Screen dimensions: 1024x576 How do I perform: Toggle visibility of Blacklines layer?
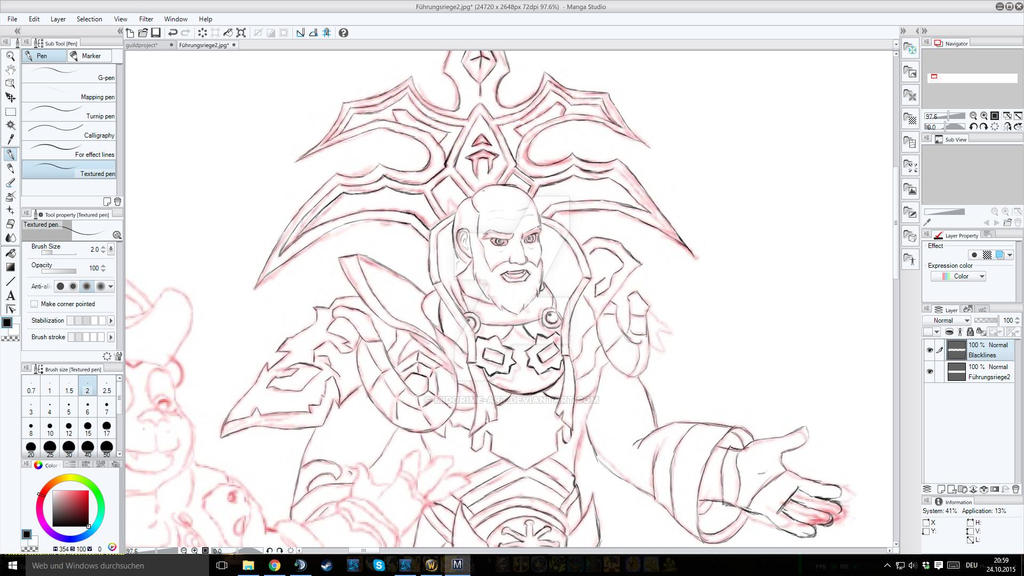(929, 350)
